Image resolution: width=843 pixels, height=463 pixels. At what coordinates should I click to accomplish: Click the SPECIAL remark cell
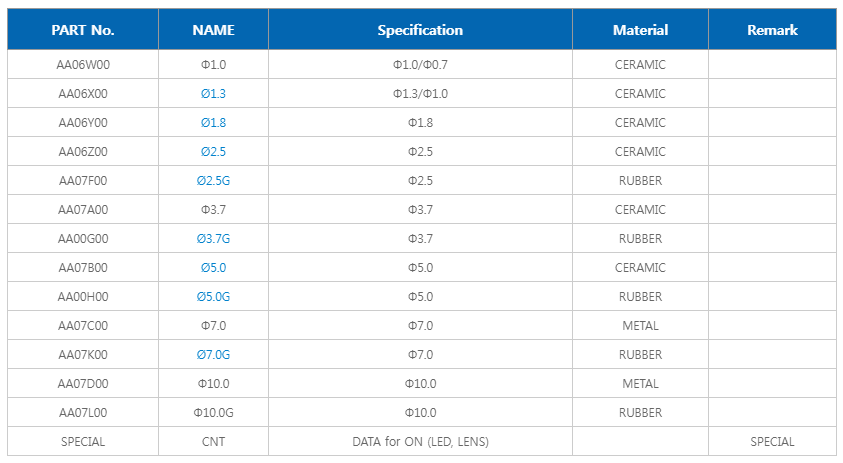coord(772,442)
